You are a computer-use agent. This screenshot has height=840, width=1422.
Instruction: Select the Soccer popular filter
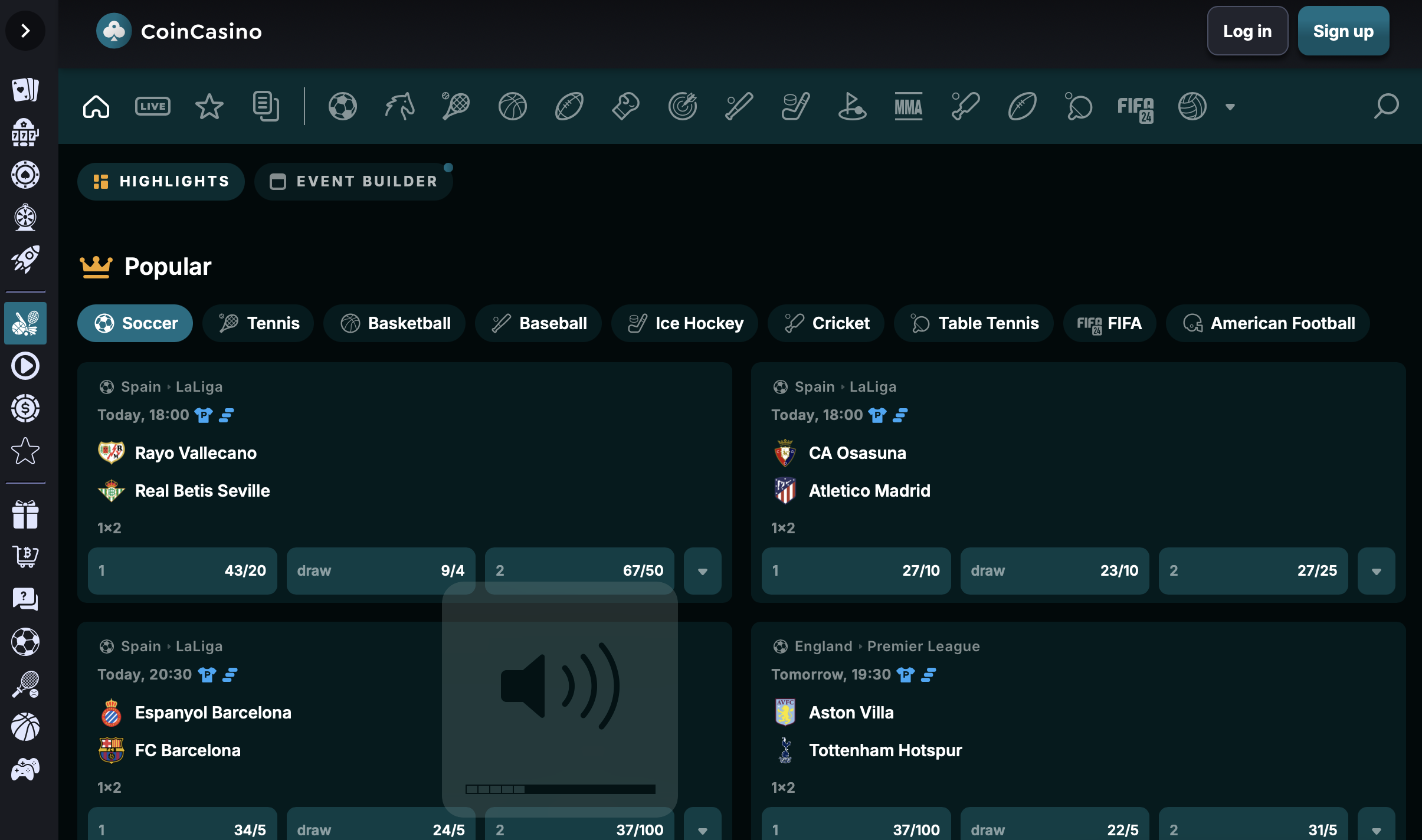[135, 323]
